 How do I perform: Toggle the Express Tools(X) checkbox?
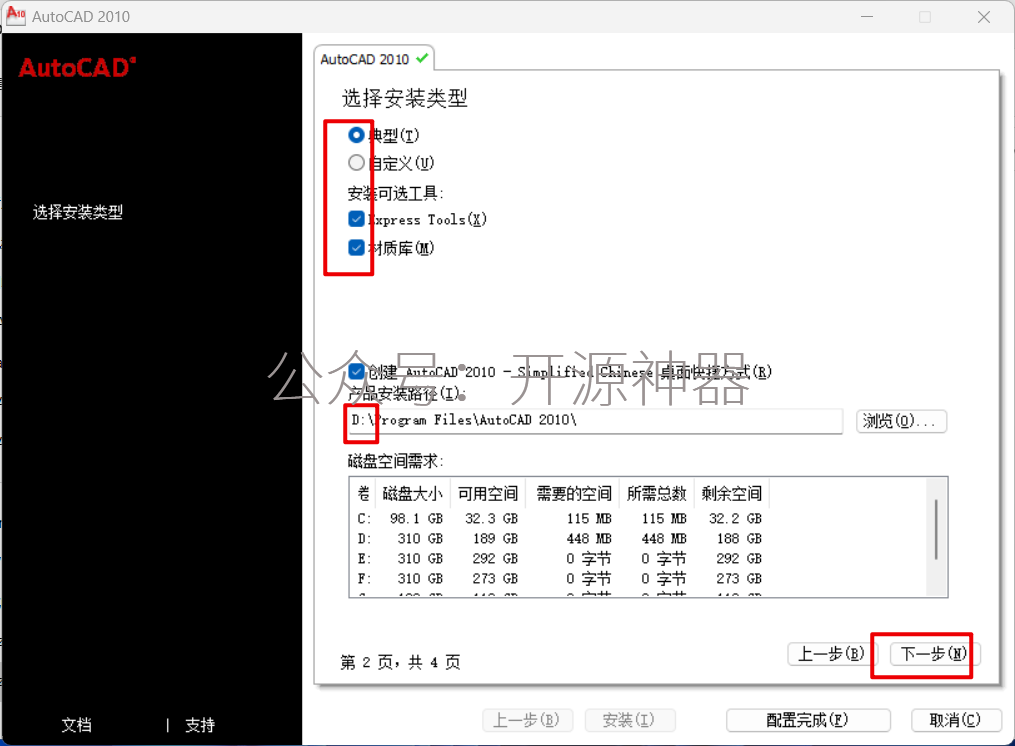click(x=356, y=219)
